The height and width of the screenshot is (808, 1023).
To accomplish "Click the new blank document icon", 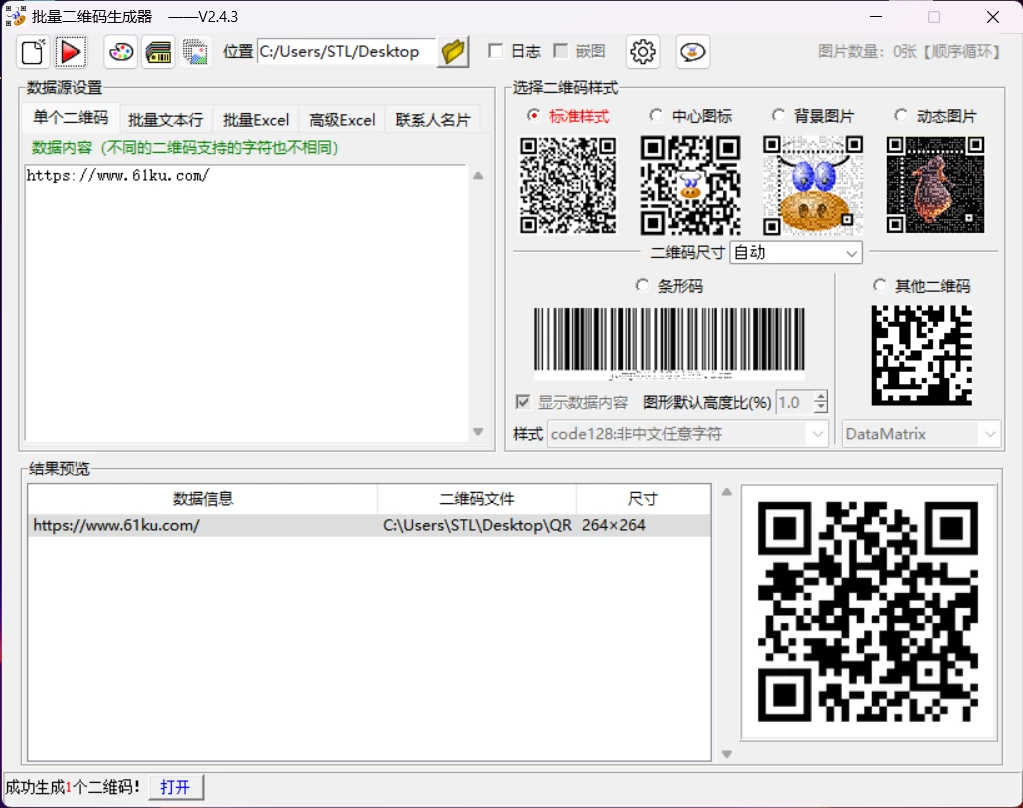I will point(33,52).
